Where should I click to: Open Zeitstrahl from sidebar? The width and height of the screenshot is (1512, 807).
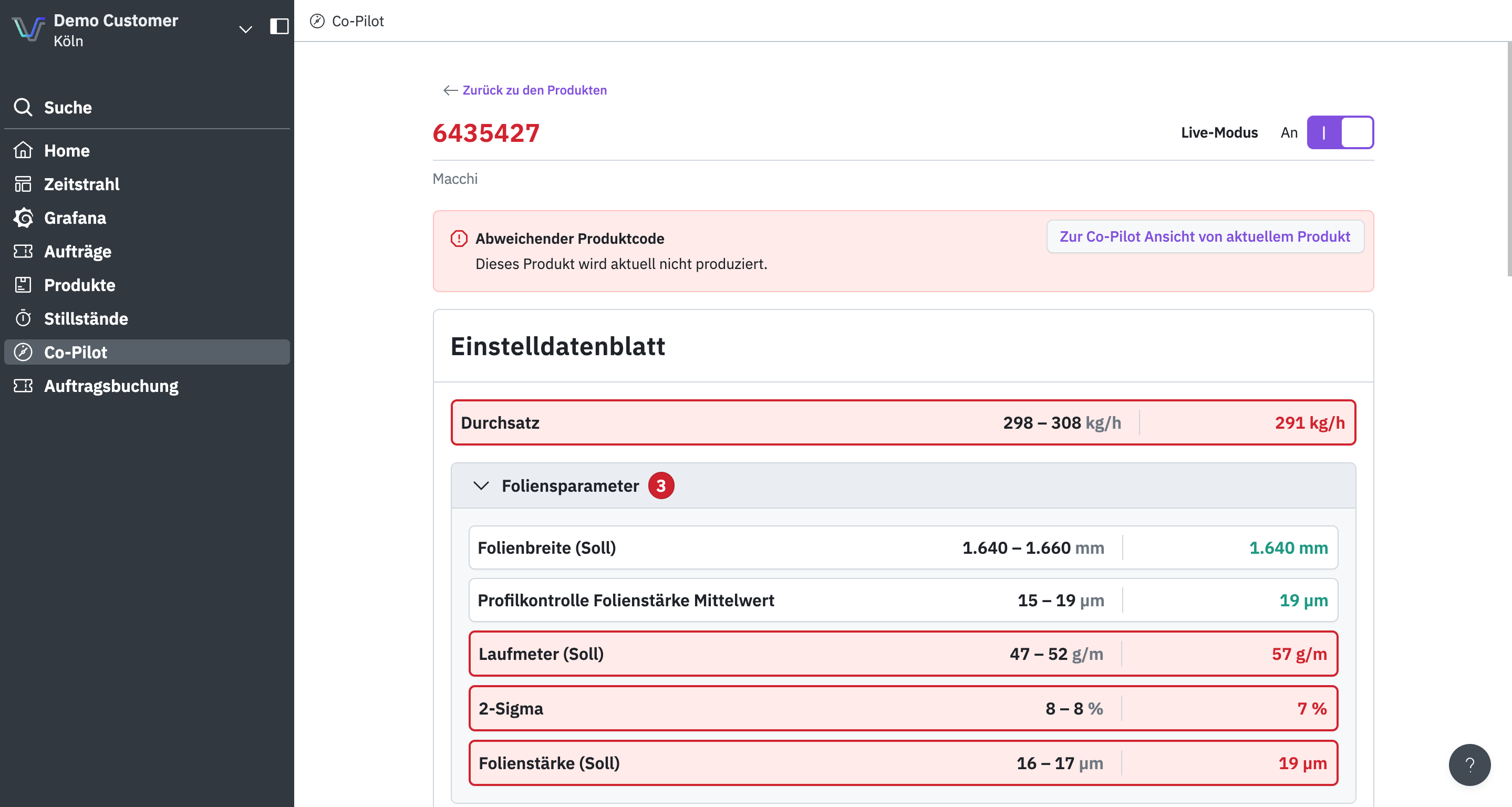pyautogui.click(x=147, y=184)
